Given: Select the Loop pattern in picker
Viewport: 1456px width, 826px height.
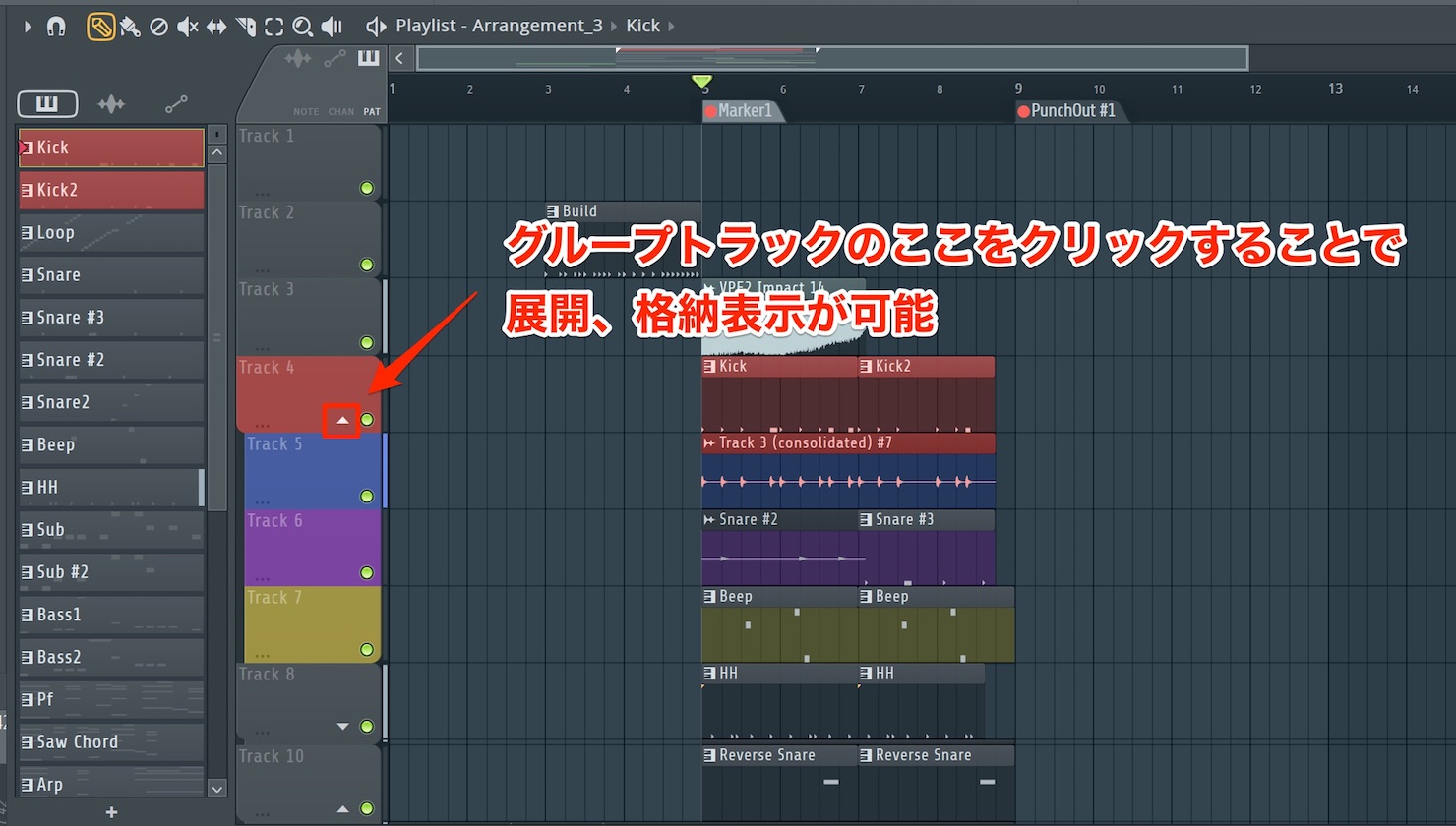Looking at the screenshot, I should [111, 232].
